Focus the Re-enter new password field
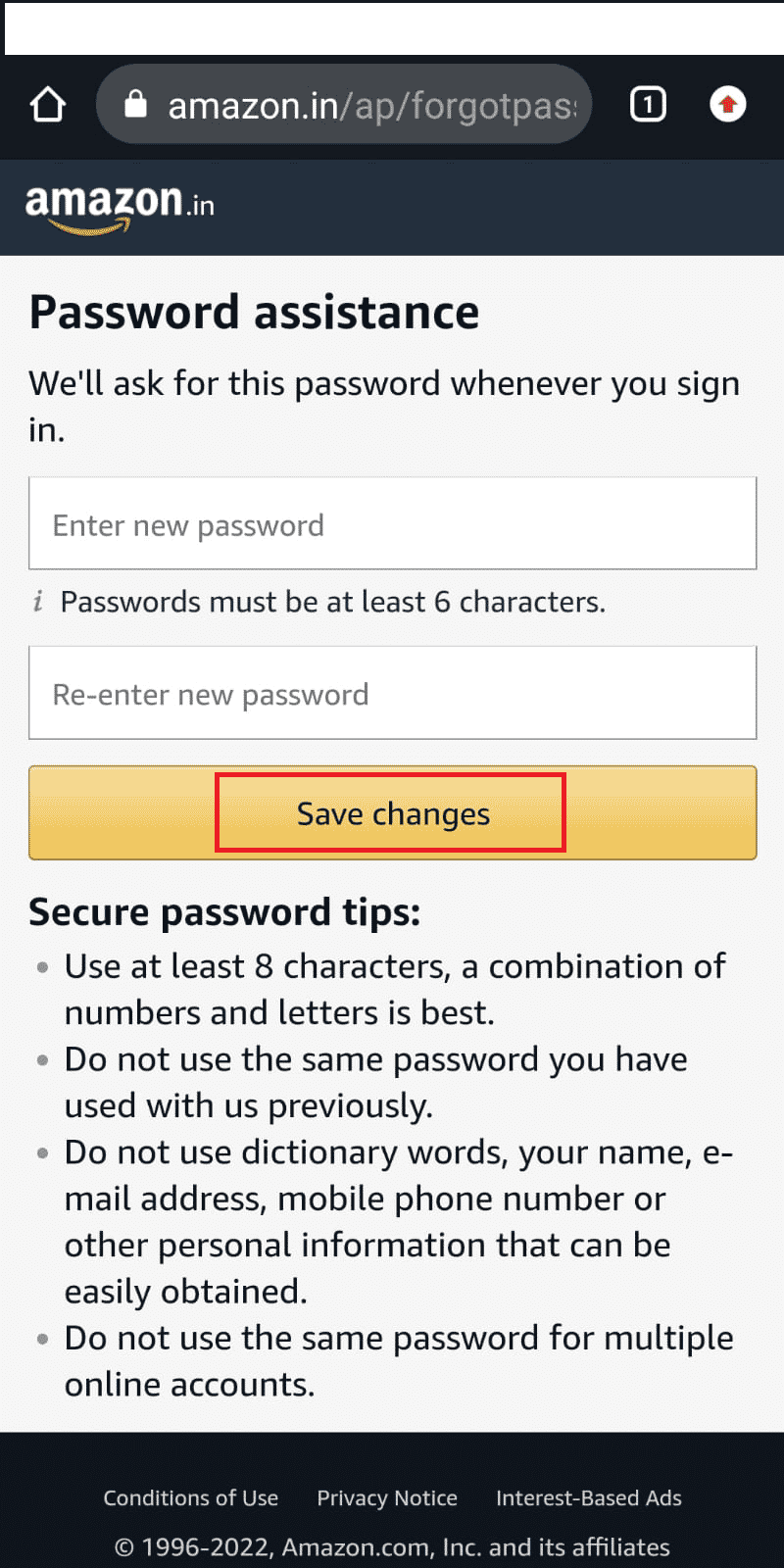This screenshot has width=784, height=1568. click(x=393, y=693)
